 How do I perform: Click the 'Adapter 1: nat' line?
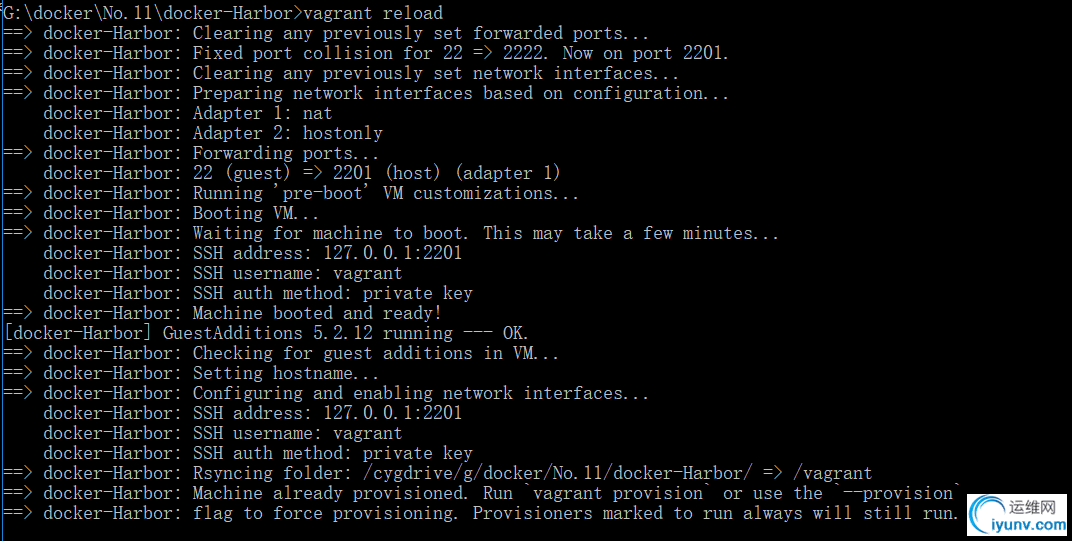187,113
